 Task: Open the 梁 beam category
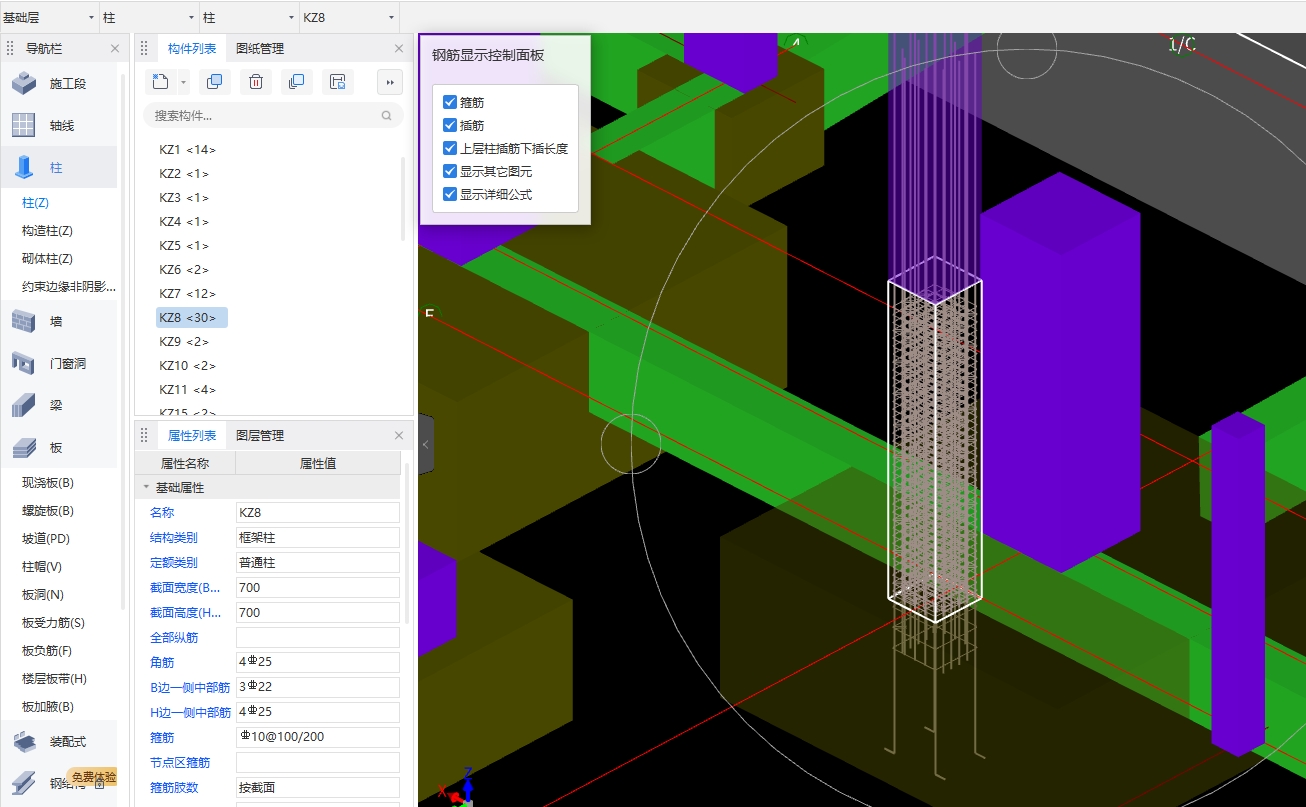coord(24,405)
